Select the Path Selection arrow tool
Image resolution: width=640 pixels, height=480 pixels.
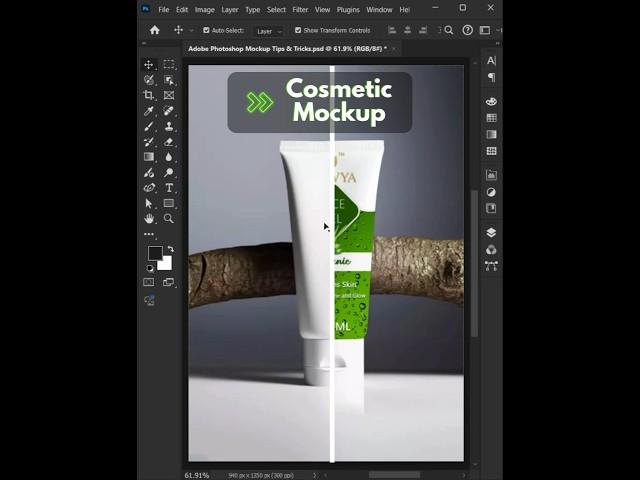[x=149, y=203]
